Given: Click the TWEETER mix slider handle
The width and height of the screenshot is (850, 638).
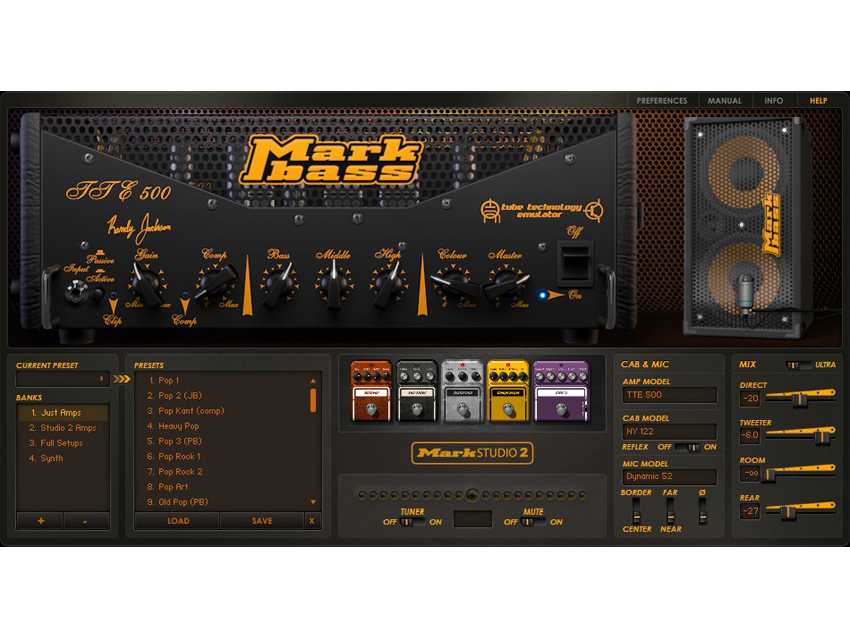Looking at the screenshot, I should (x=823, y=436).
